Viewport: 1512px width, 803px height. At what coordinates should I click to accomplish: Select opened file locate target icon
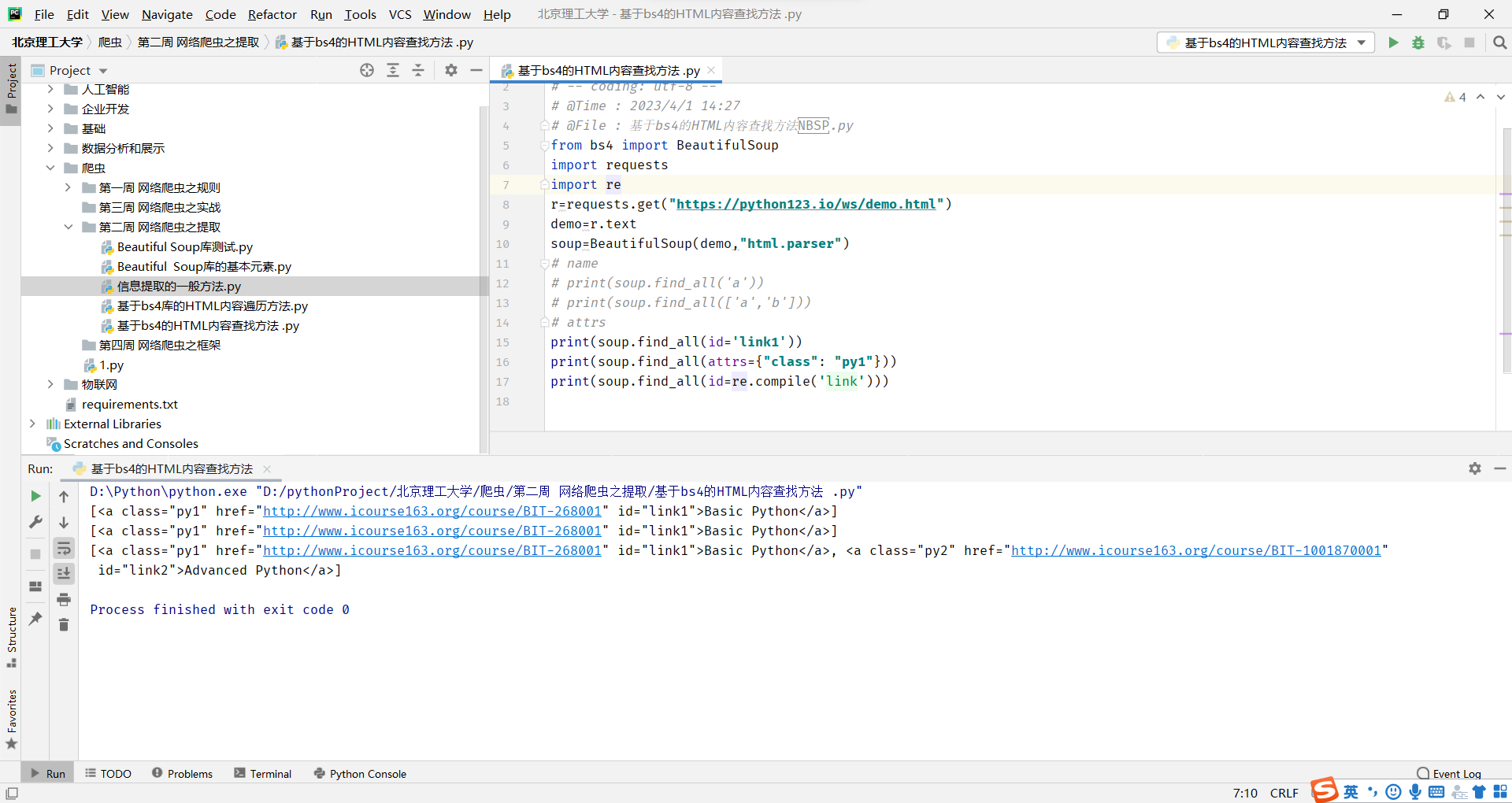point(367,70)
